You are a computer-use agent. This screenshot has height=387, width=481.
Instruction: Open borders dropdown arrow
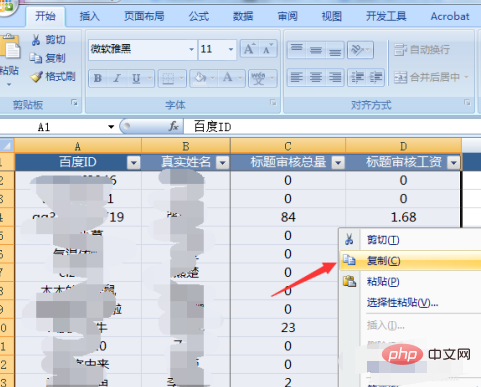181,78
